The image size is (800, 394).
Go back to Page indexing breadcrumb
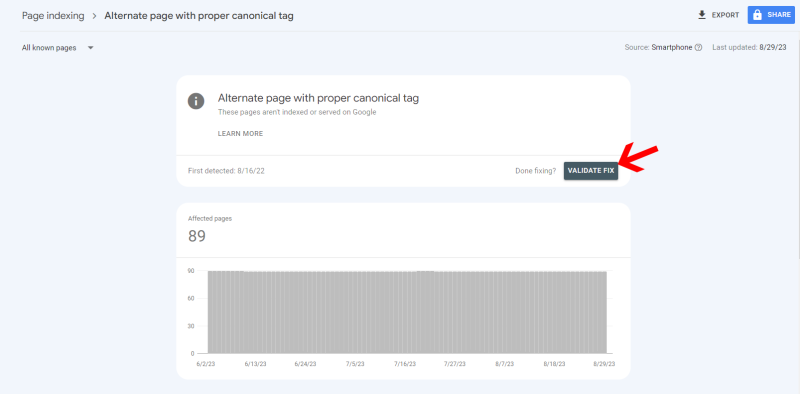pyautogui.click(x=53, y=16)
